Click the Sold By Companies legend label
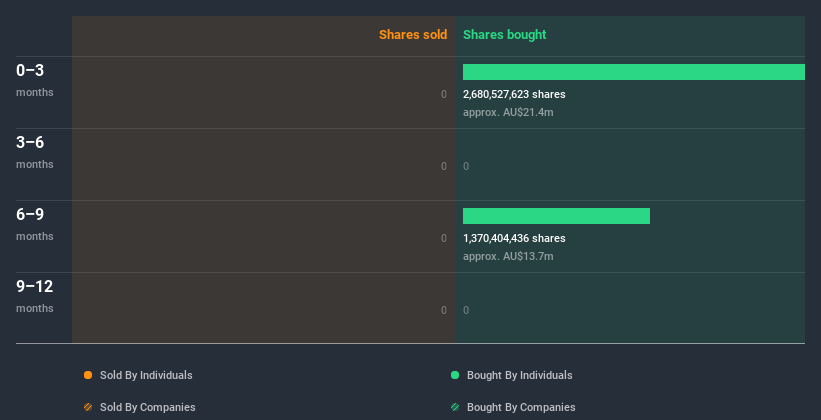Image resolution: width=821 pixels, height=420 pixels. point(148,407)
